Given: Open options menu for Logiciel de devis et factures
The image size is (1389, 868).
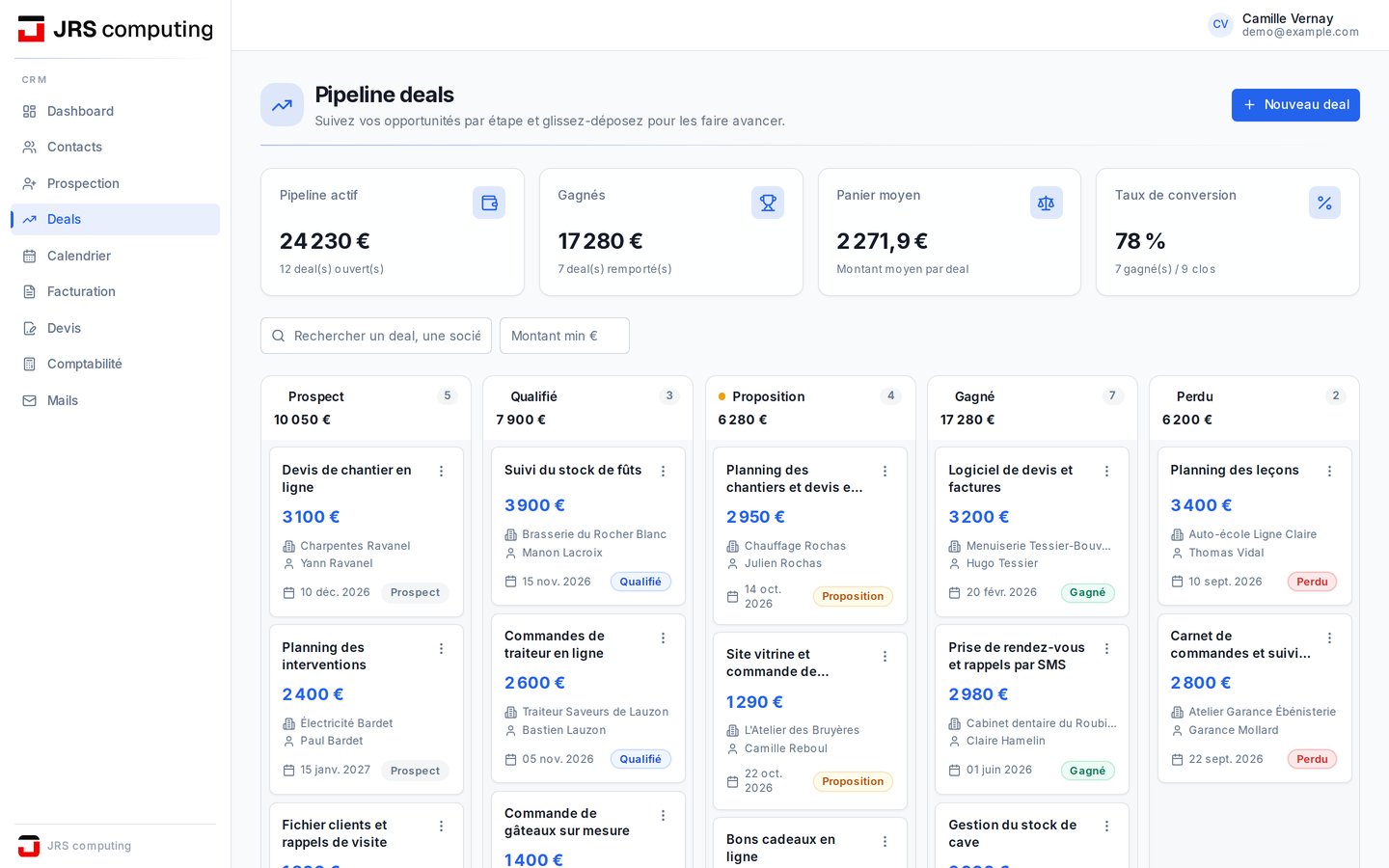Looking at the screenshot, I should tap(1106, 472).
